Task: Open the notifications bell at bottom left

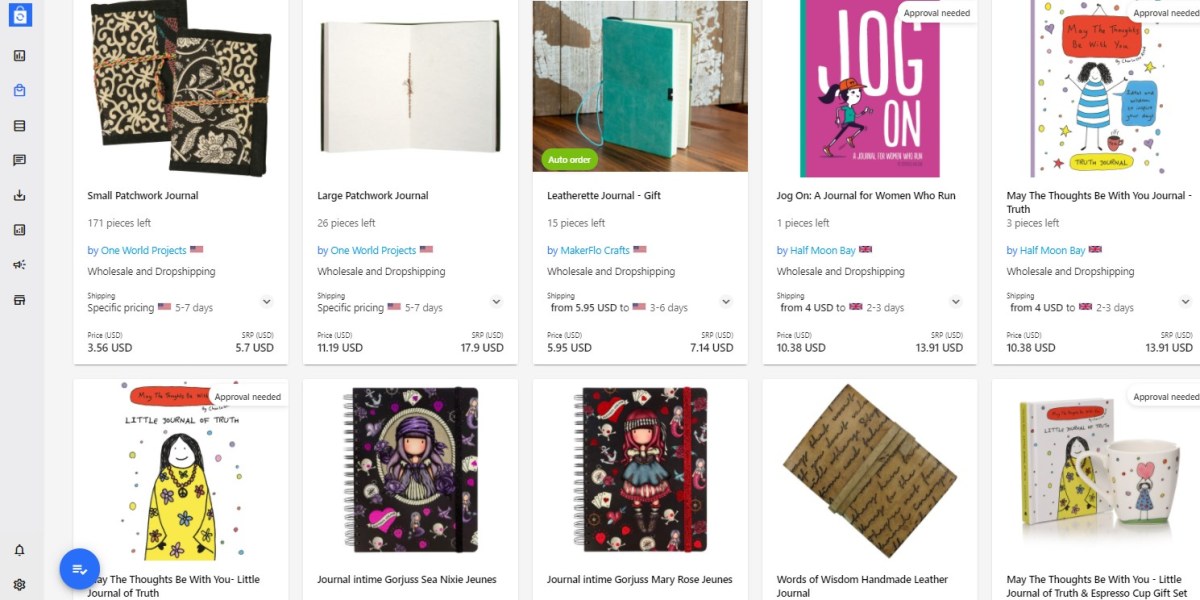Action: coord(20,549)
